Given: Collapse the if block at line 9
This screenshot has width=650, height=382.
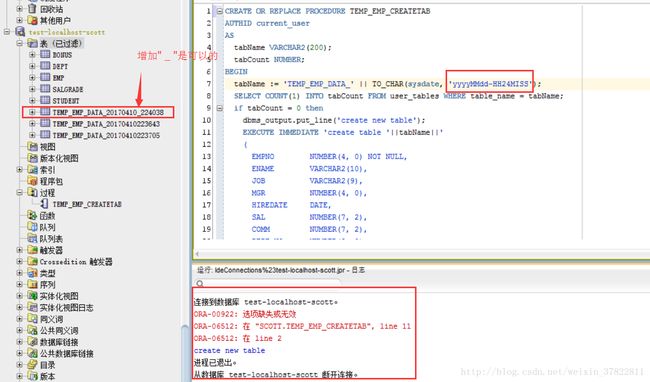Looking at the screenshot, I should point(220,108).
